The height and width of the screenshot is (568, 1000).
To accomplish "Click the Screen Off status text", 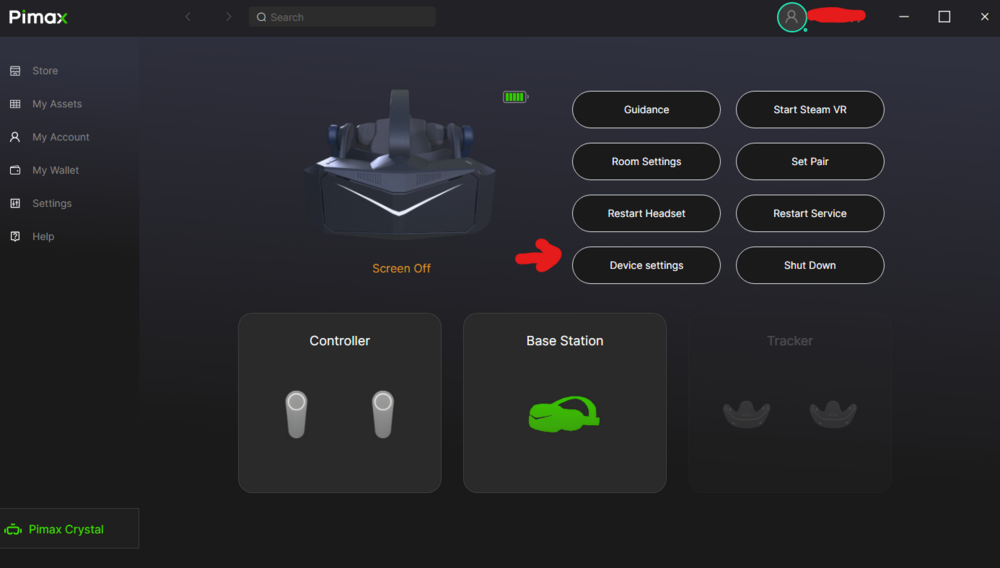I will click(x=401, y=268).
